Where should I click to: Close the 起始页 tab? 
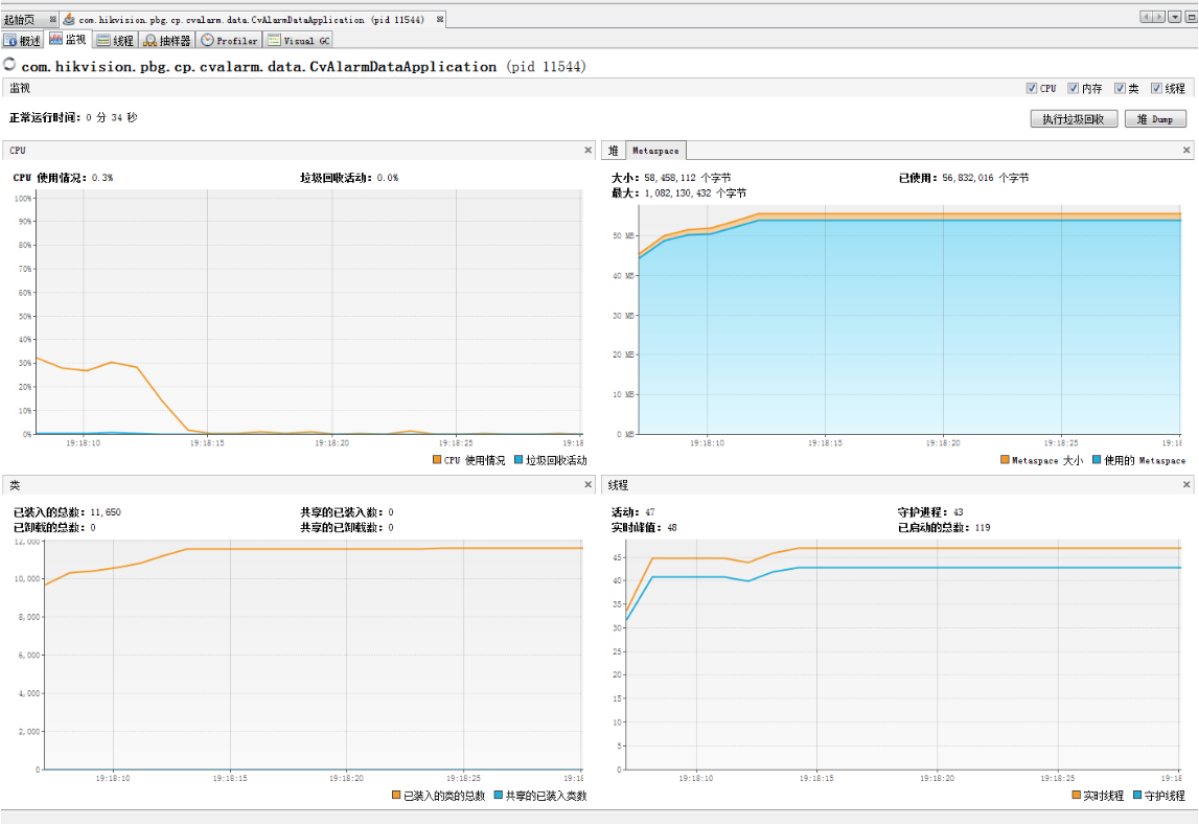pyautogui.click(x=53, y=19)
